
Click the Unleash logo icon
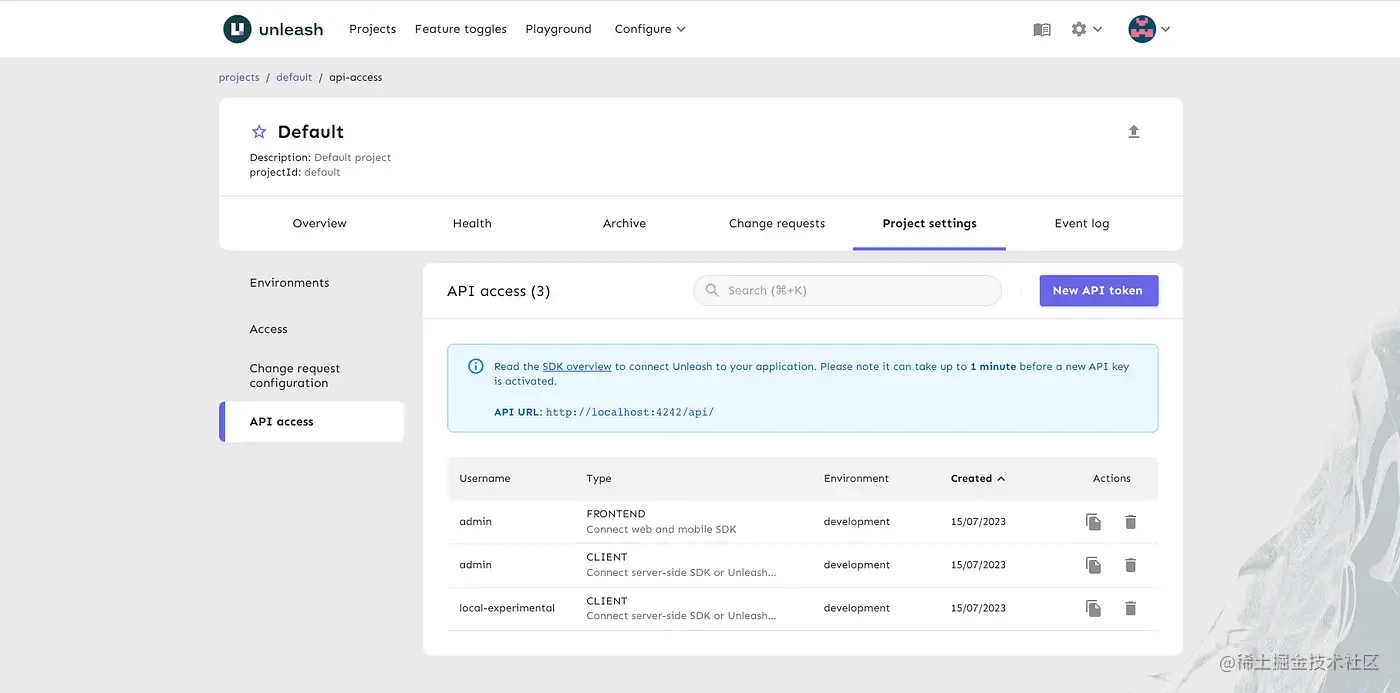237,29
